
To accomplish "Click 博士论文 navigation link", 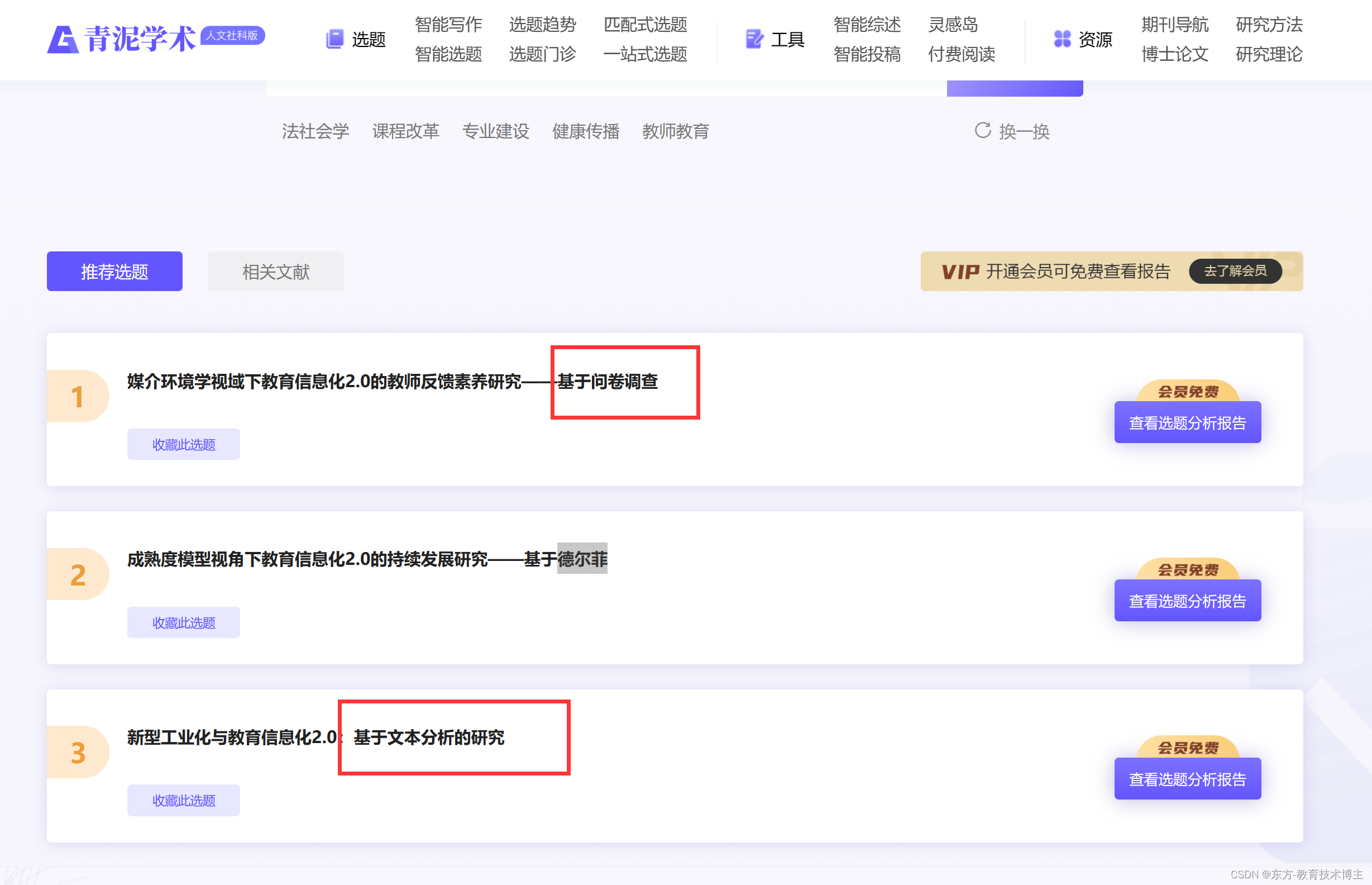I will 1174,54.
